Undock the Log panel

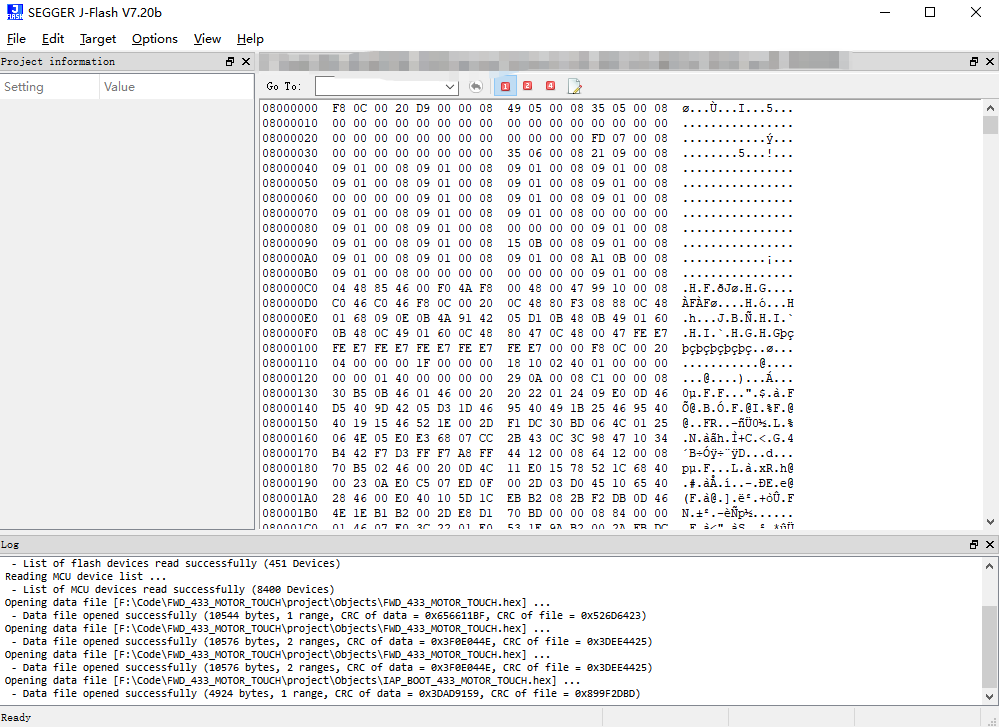point(974,544)
